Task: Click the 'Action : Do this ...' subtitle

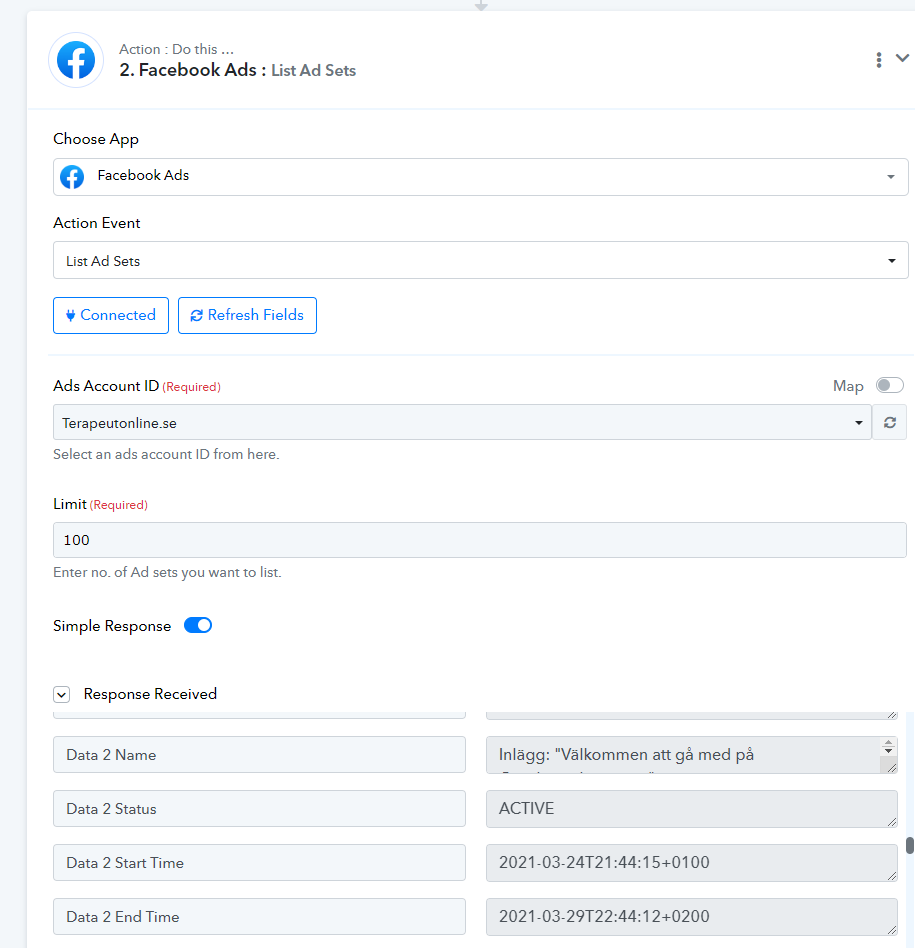Action: click(x=176, y=49)
